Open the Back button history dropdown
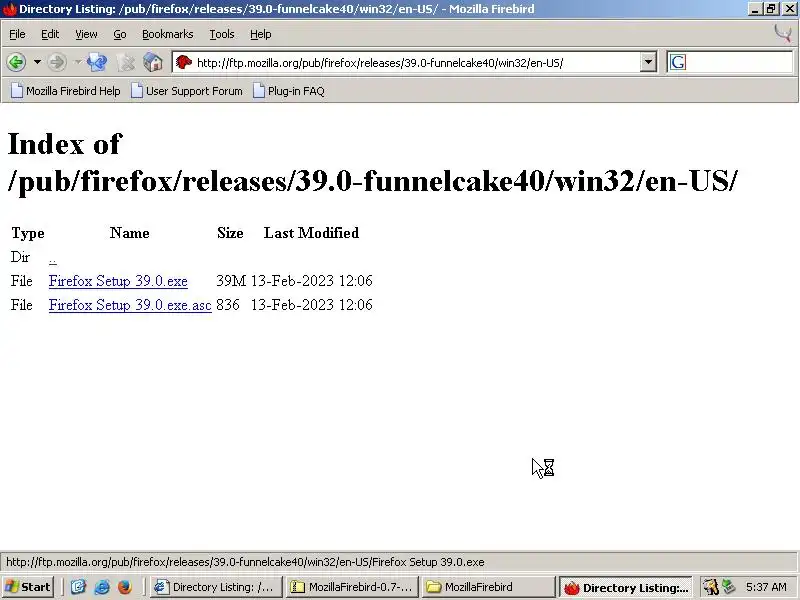Viewport: 800px width, 600px height. [x=37, y=63]
